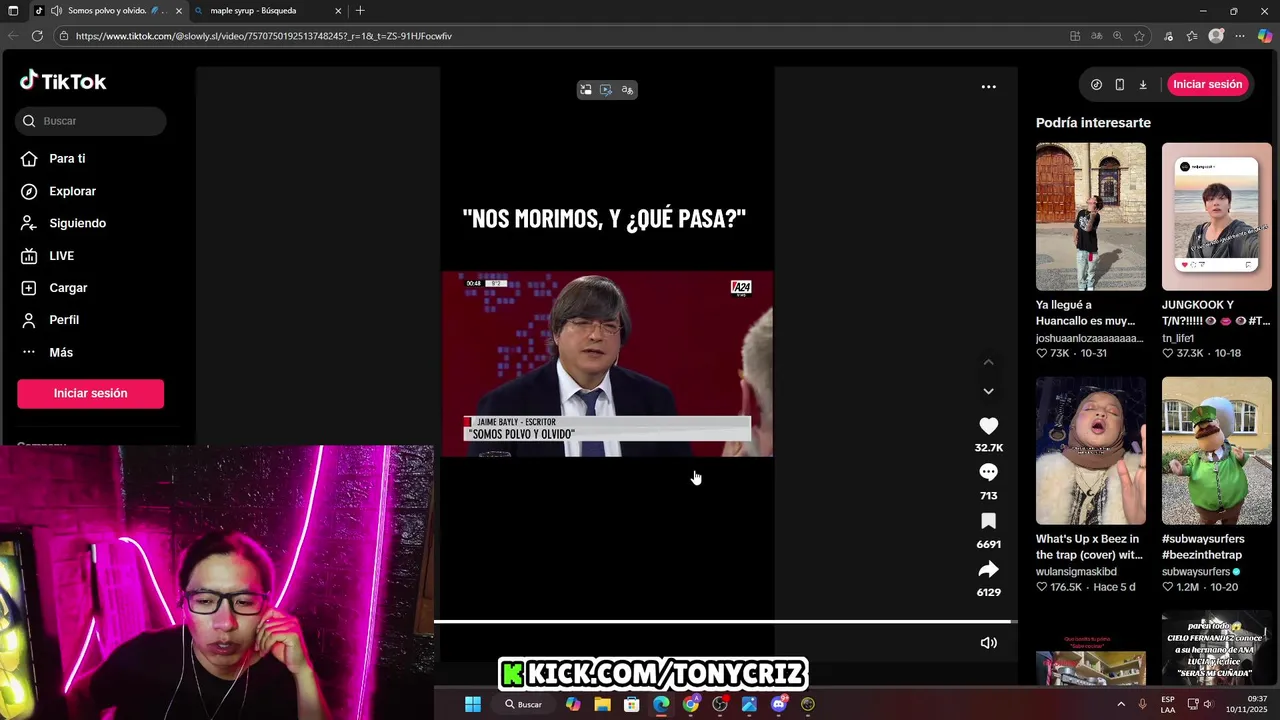Click the browser translate page icon
The image size is (1280, 720).
(x=1097, y=36)
